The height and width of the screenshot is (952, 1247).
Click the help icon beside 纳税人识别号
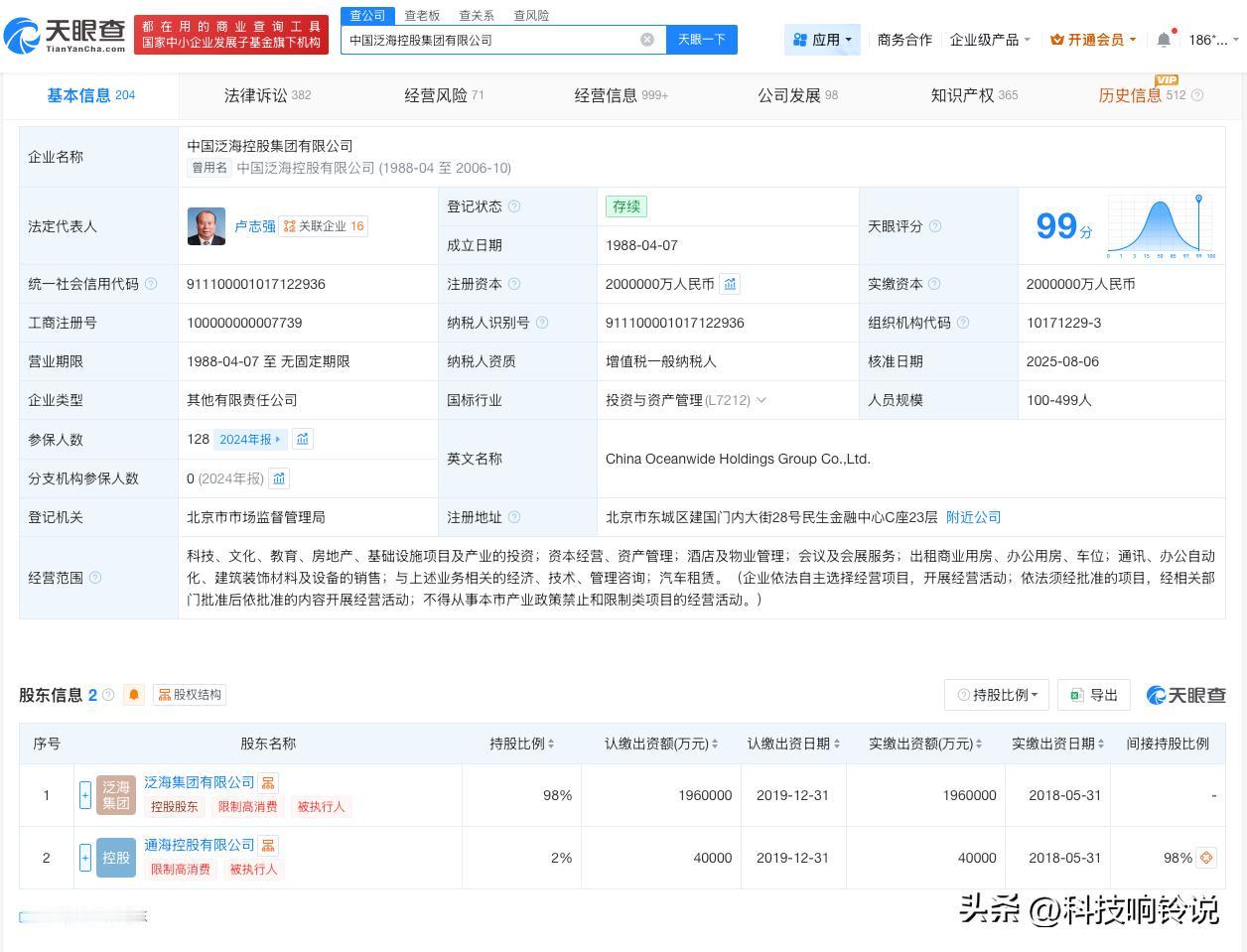(542, 323)
